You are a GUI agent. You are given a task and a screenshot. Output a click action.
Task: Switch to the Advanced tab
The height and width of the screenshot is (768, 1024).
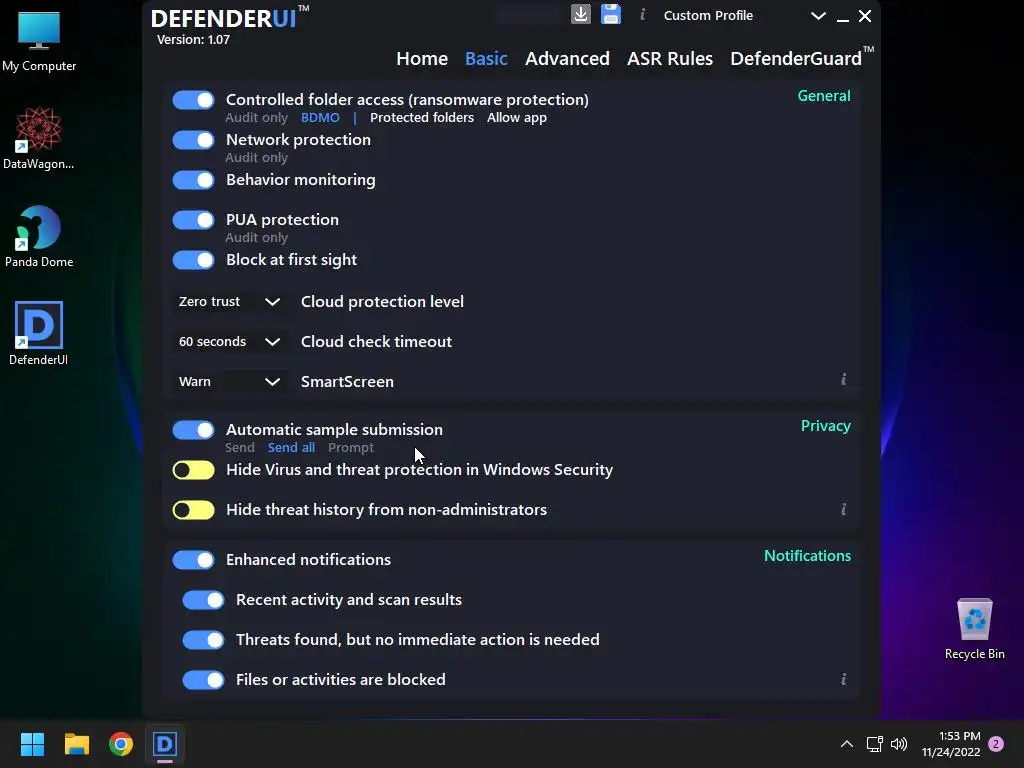click(567, 59)
